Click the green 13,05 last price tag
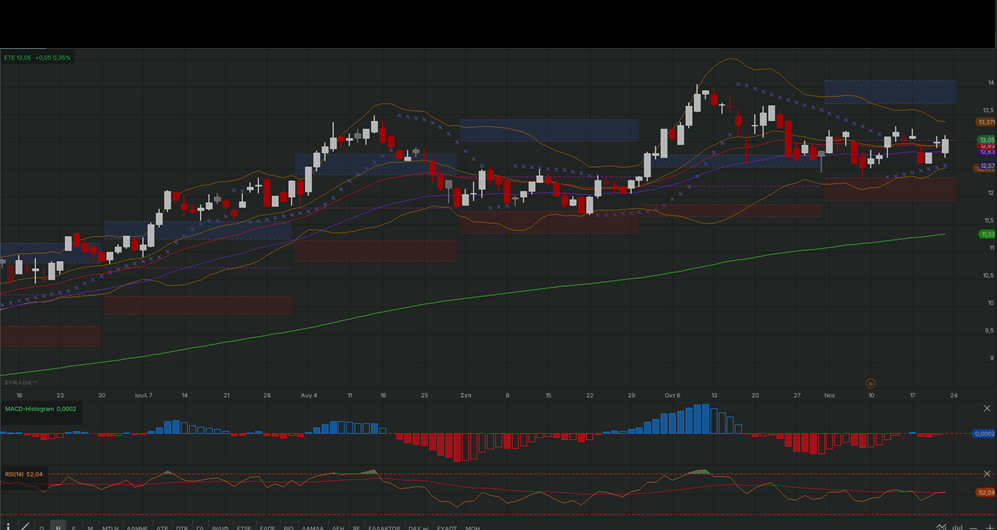Viewport: 997px width, 530px height. pyautogui.click(x=986, y=139)
